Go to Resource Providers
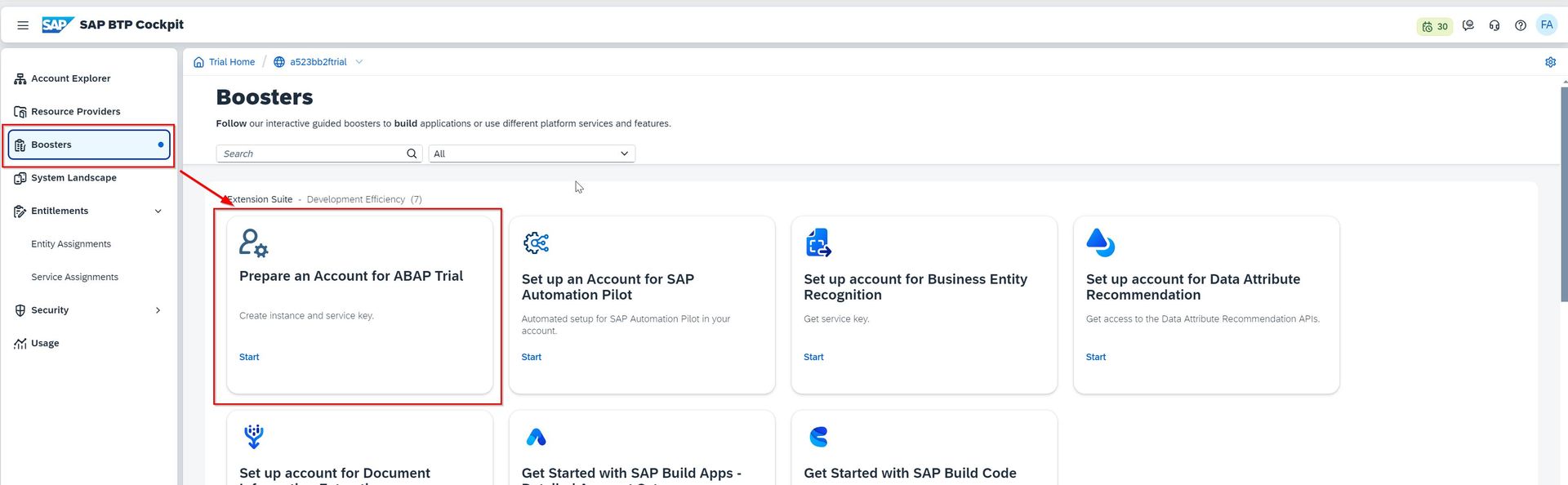This screenshot has width=1568, height=485. tap(76, 112)
